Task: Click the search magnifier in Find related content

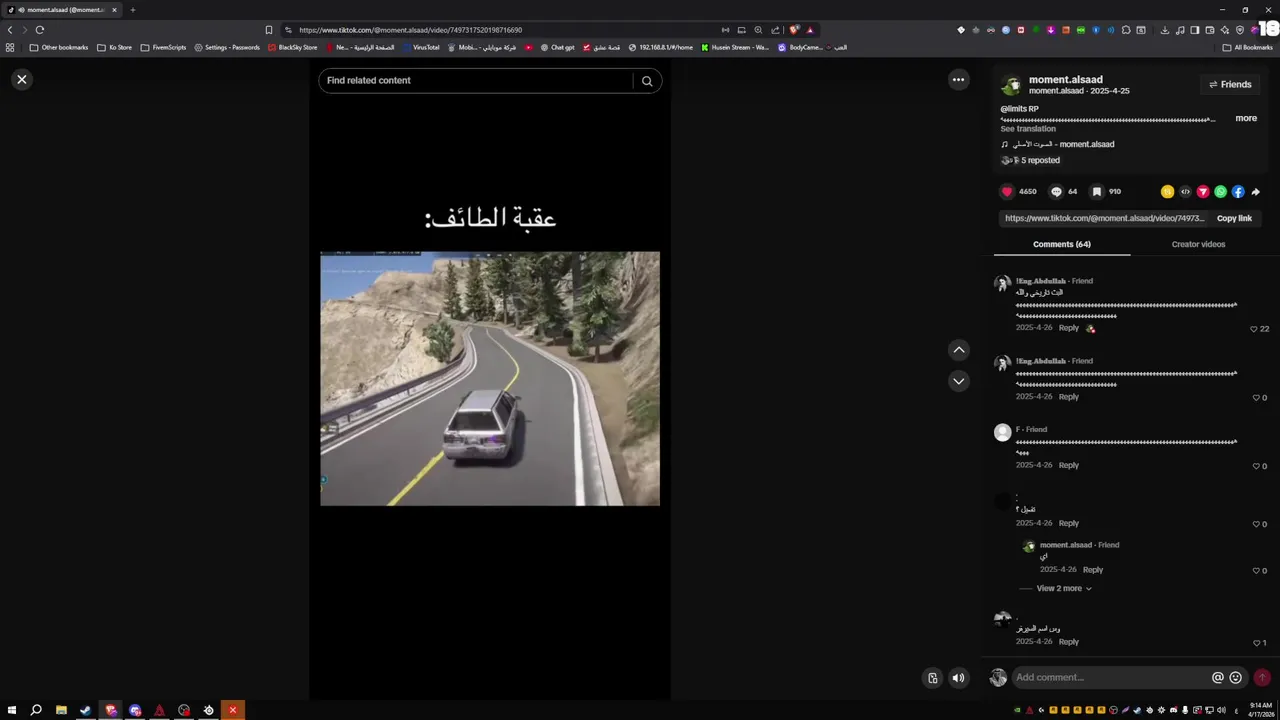Action: click(x=647, y=81)
